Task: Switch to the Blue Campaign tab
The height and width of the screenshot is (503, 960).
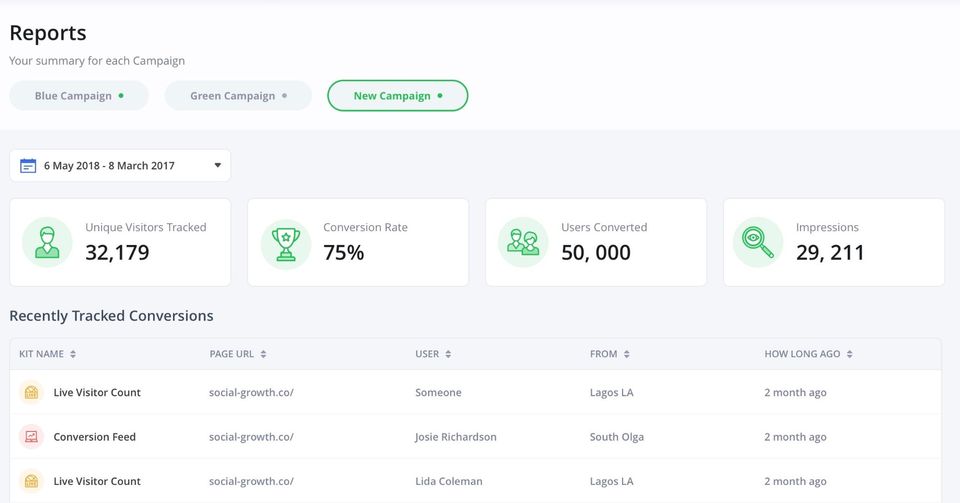Action: (79, 96)
